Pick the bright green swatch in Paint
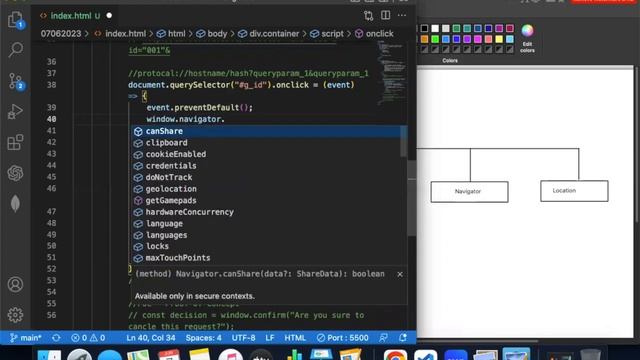Screen dimensions: 640x360 coord(435,39)
